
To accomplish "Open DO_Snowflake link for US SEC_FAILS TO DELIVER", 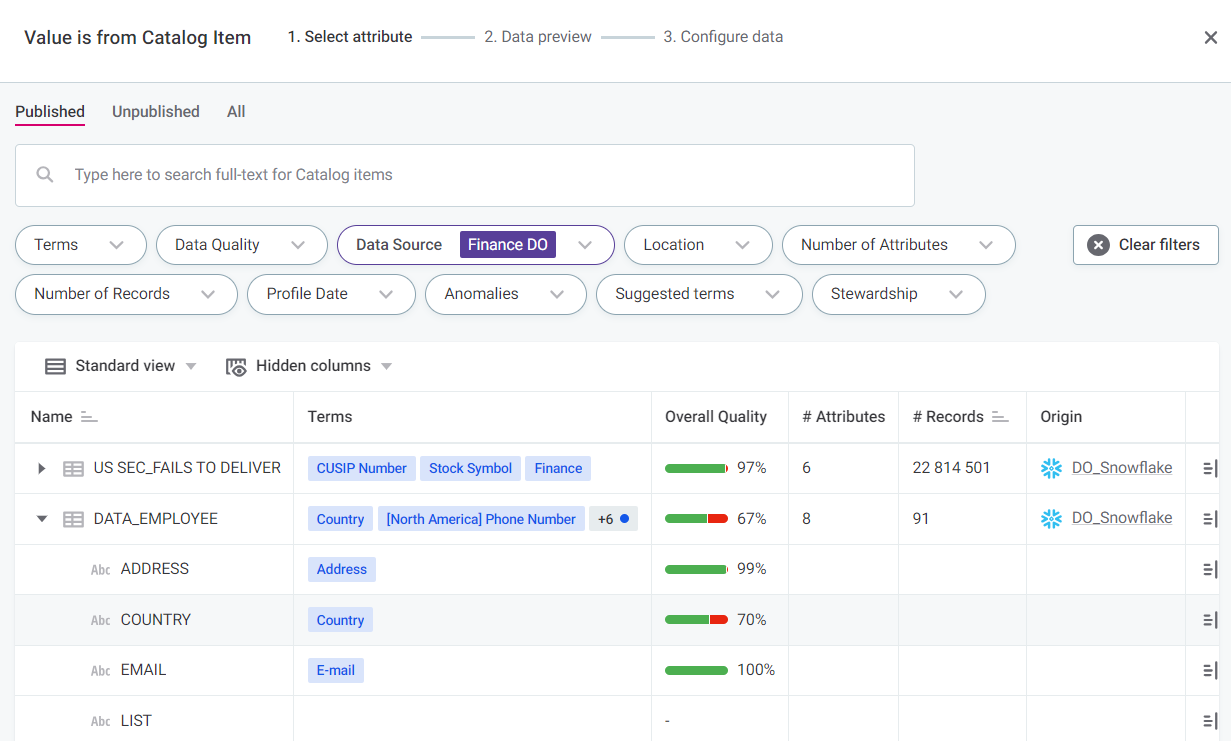I will [1121, 468].
